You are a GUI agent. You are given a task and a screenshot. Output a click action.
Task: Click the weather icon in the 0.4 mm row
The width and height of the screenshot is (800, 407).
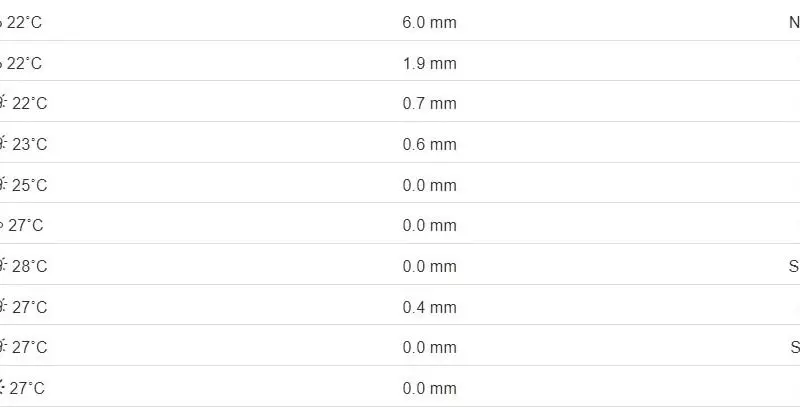3,307
